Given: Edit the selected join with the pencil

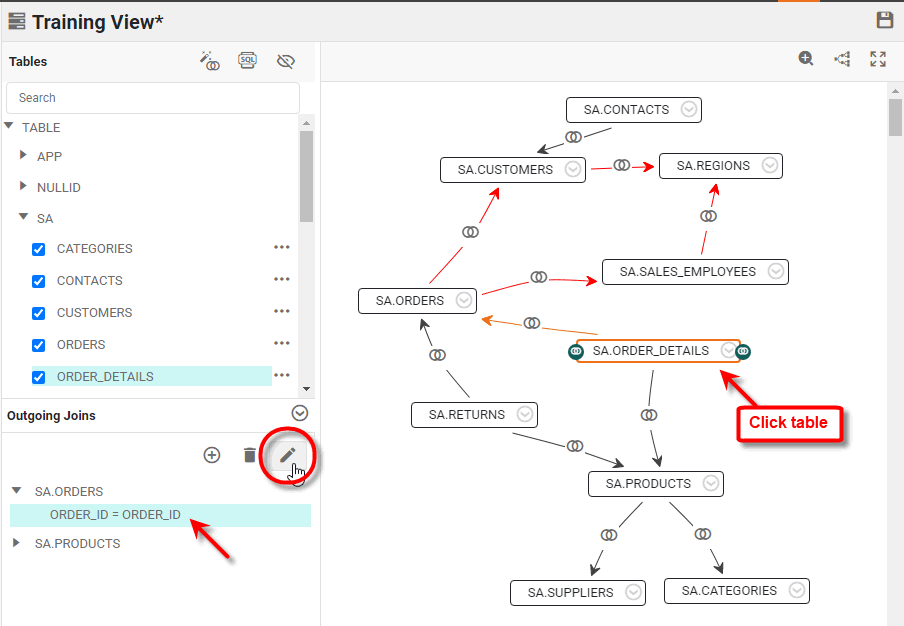Looking at the screenshot, I should pyautogui.click(x=288, y=455).
